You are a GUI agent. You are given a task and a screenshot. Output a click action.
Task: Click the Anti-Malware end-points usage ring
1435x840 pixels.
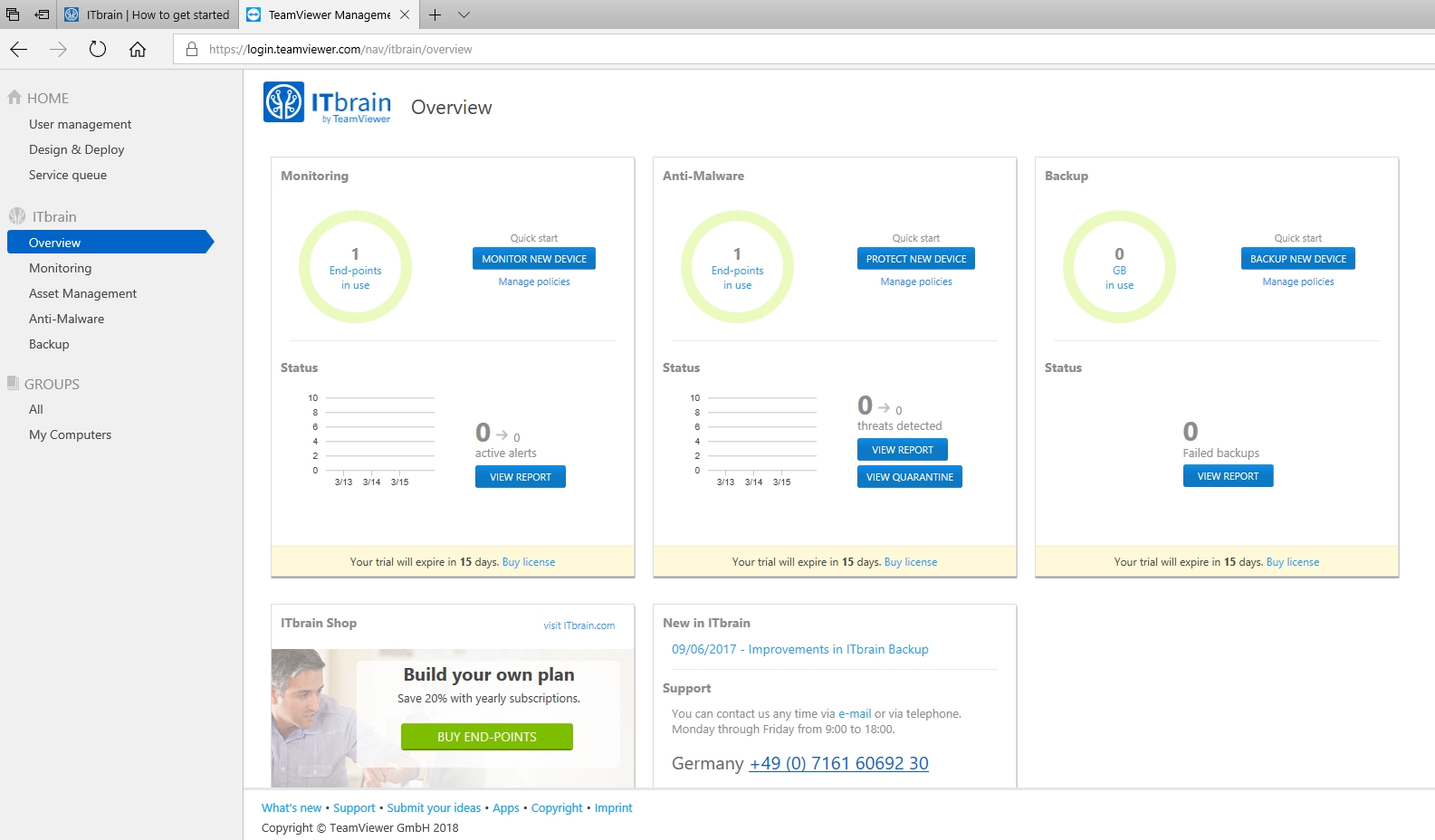(738, 267)
